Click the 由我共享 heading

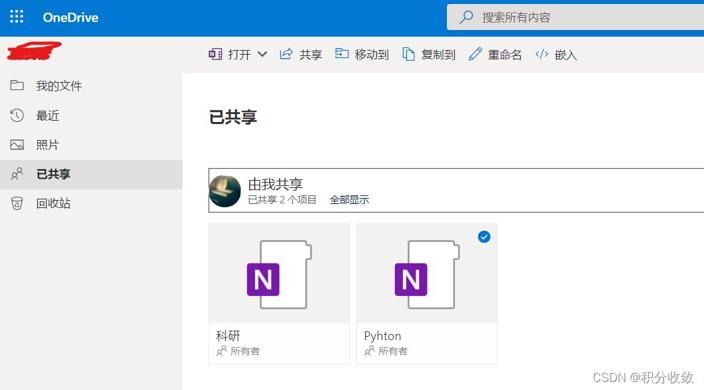pos(275,184)
